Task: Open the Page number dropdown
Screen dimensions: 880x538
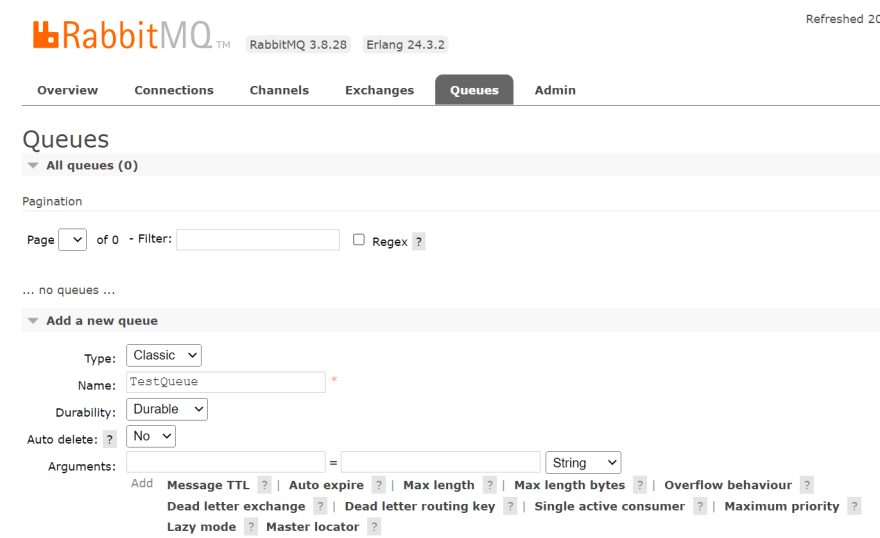Action: (x=72, y=240)
